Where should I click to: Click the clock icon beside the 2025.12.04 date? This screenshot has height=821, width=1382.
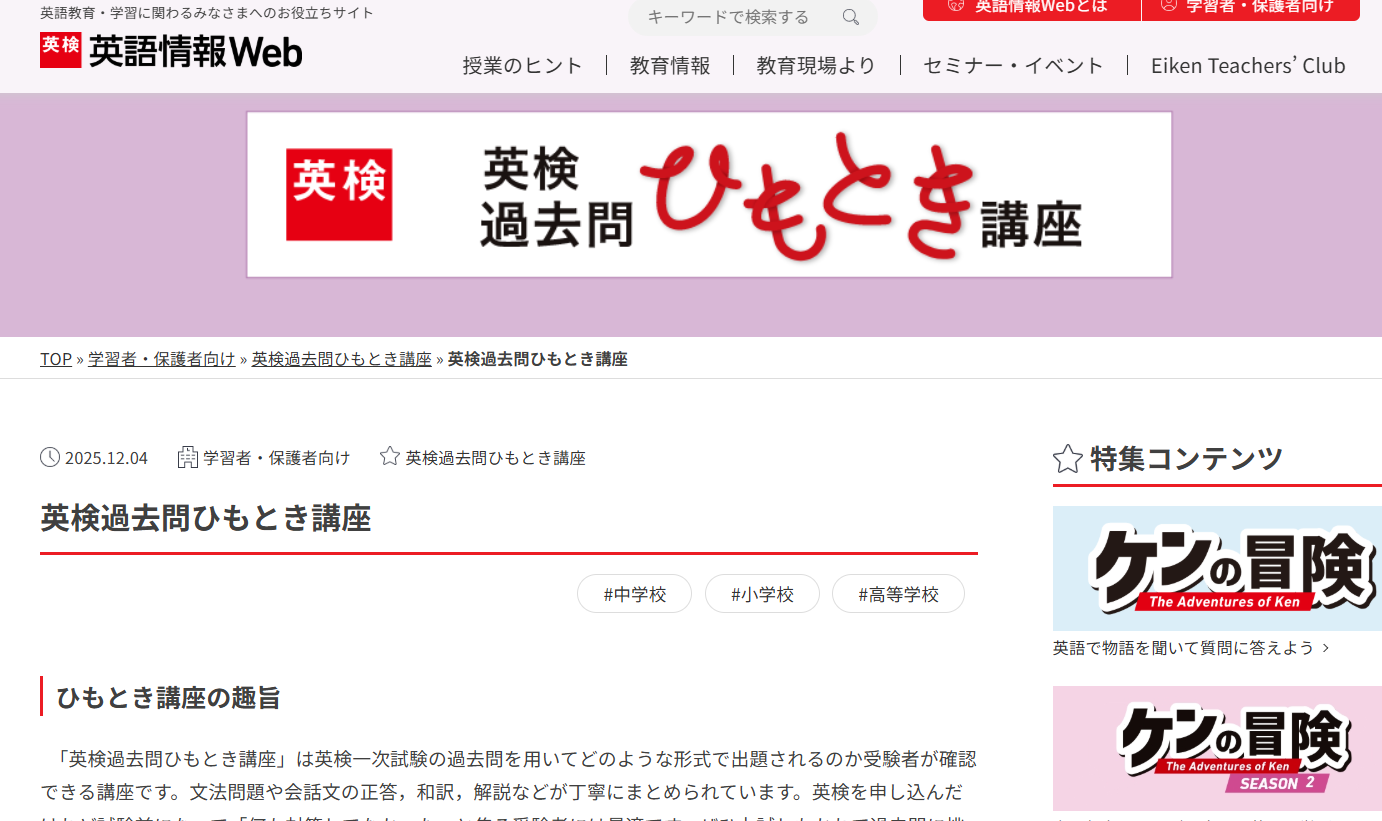pos(50,457)
